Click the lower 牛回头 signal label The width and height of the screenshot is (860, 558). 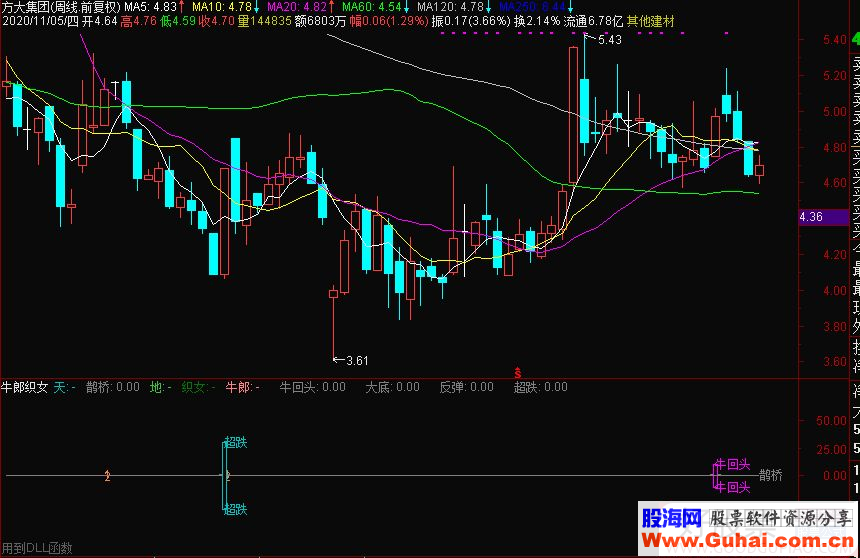[733, 487]
